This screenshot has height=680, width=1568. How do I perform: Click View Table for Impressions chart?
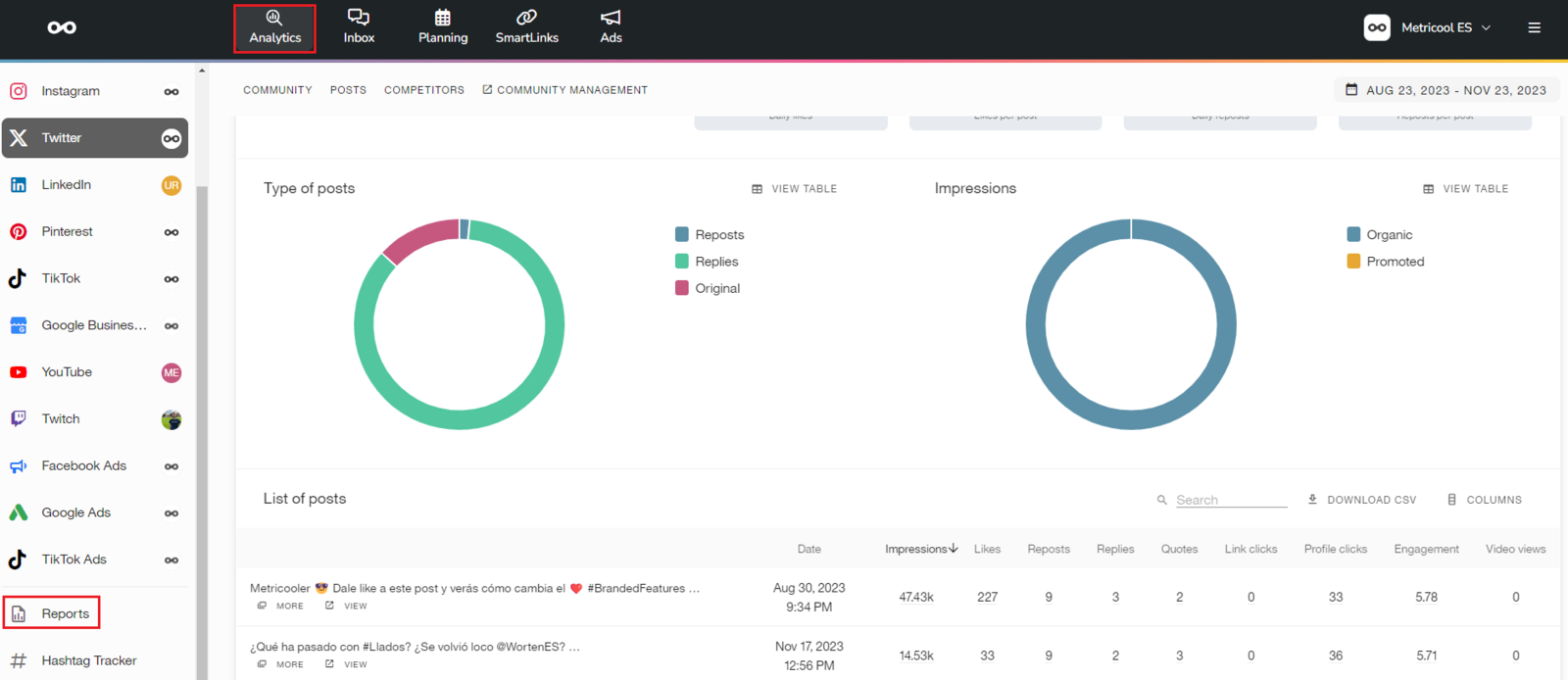click(x=1465, y=189)
